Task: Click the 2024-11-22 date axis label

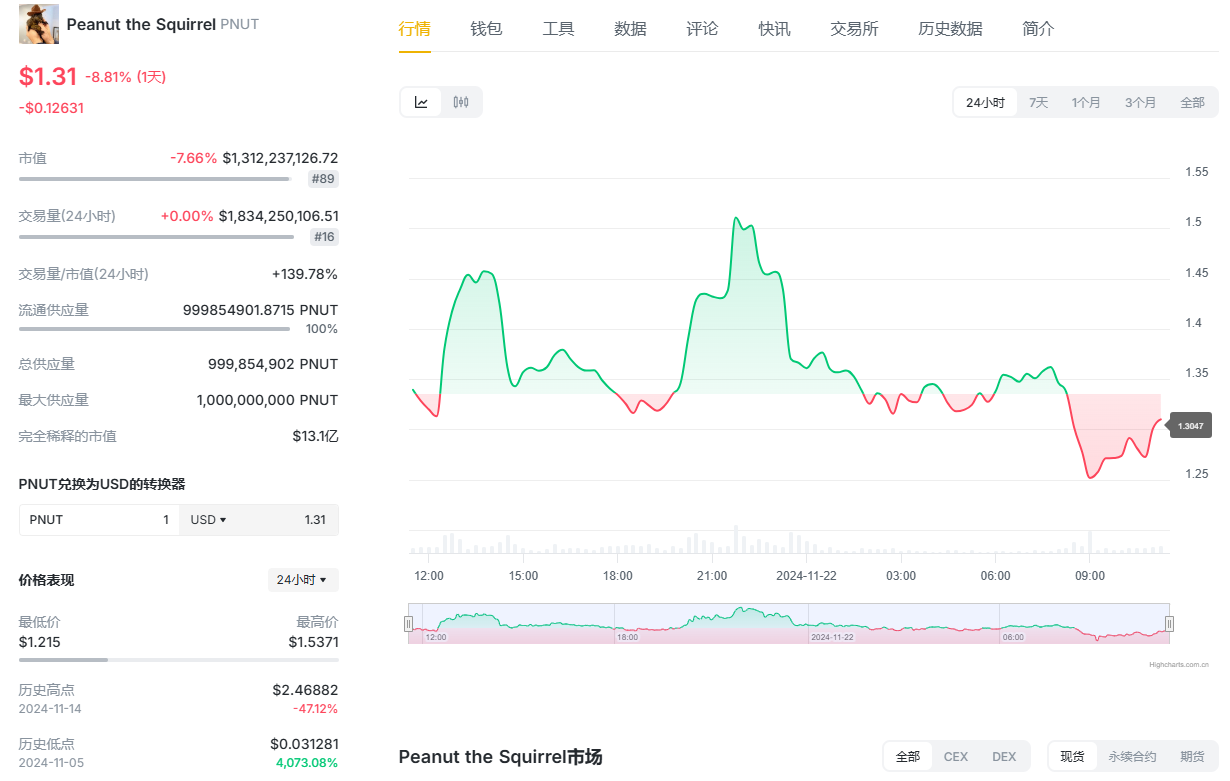Action: (x=806, y=576)
